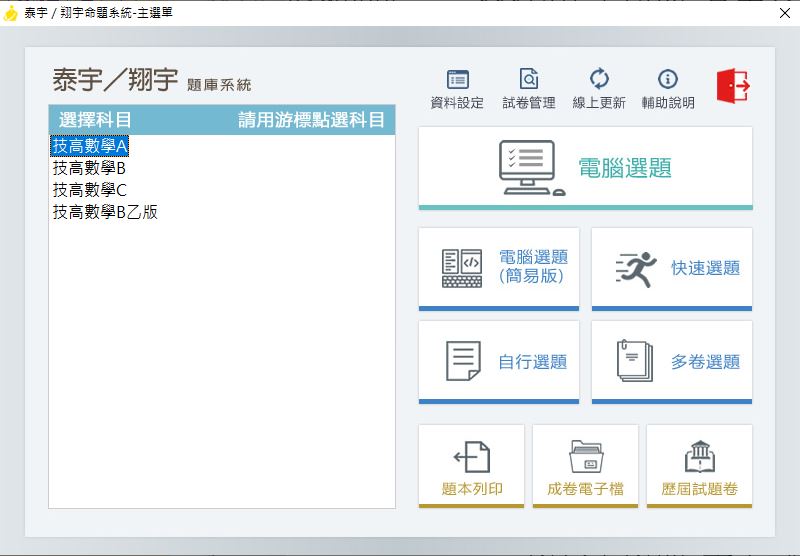The height and width of the screenshot is (556, 800).
Task: Click the 選擇科目 list header
Action: 95,120
